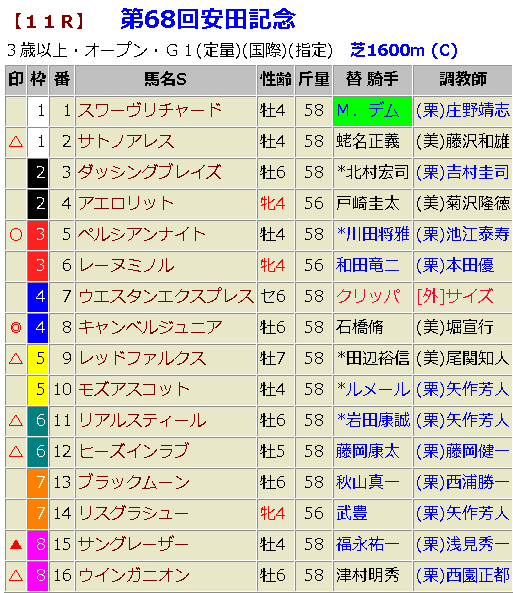Viewport: 513px width, 593px height.
Task: Click the 性齢 column header
Action: click(276, 80)
